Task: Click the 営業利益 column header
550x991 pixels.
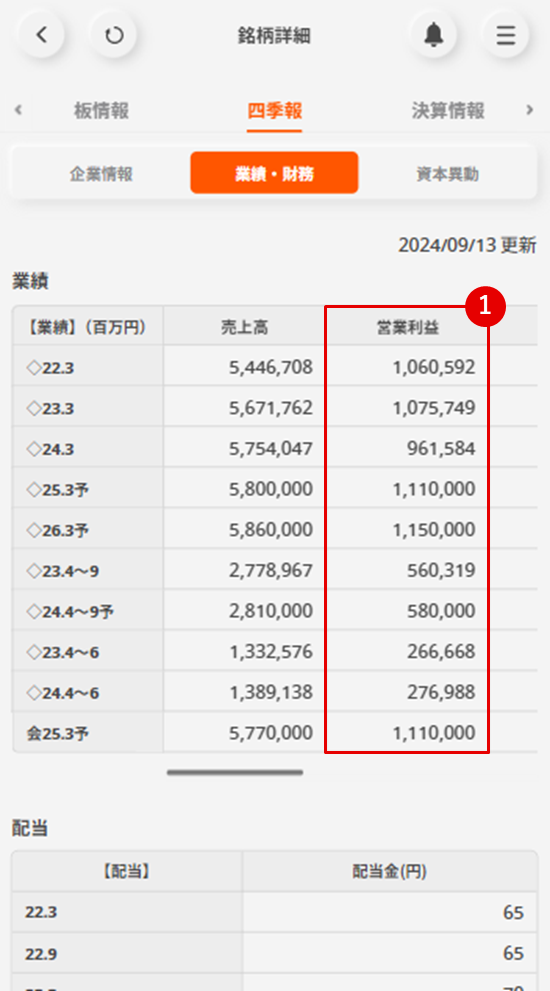Action: click(407, 326)
